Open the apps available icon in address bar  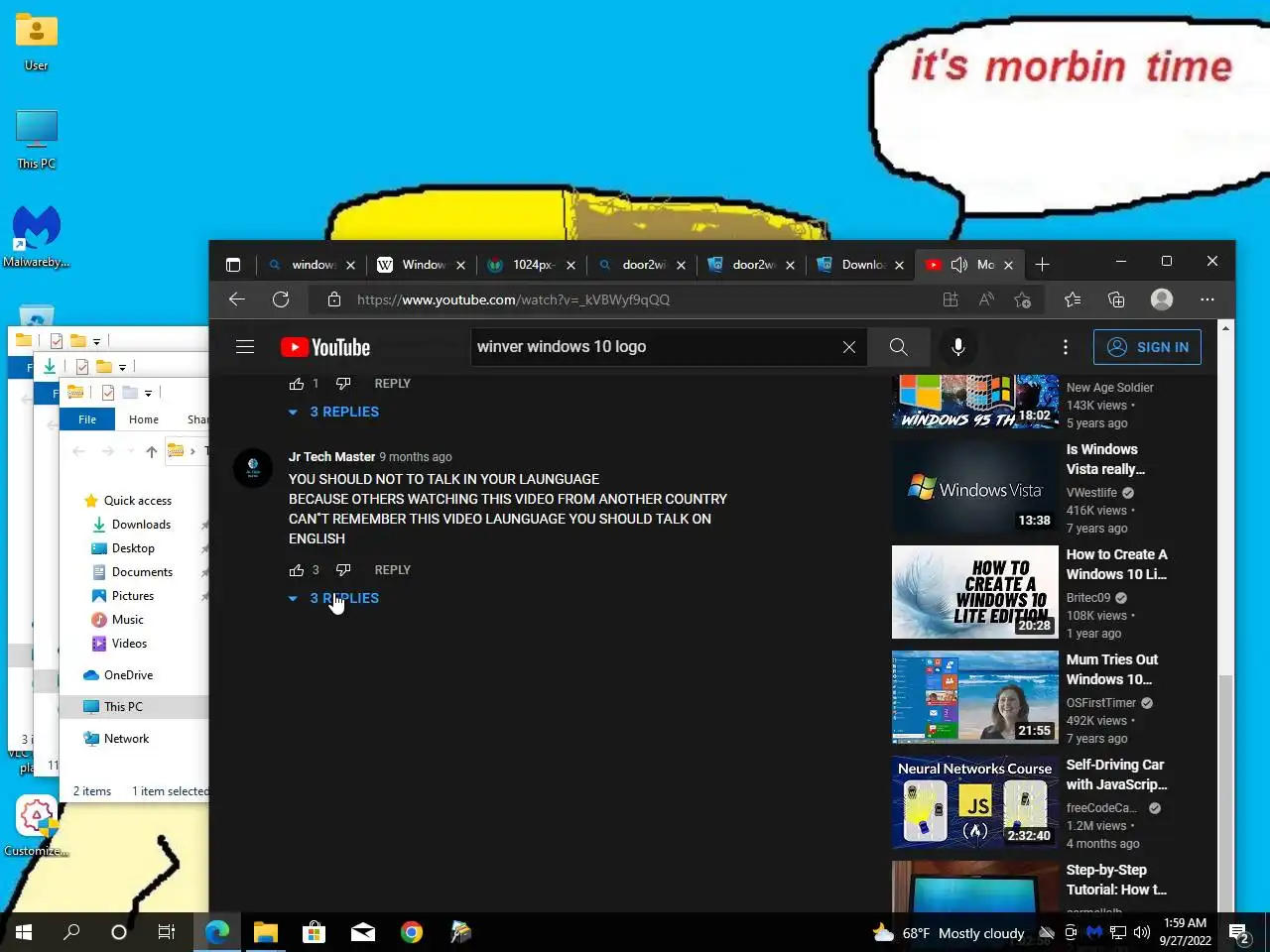(951, 299)
